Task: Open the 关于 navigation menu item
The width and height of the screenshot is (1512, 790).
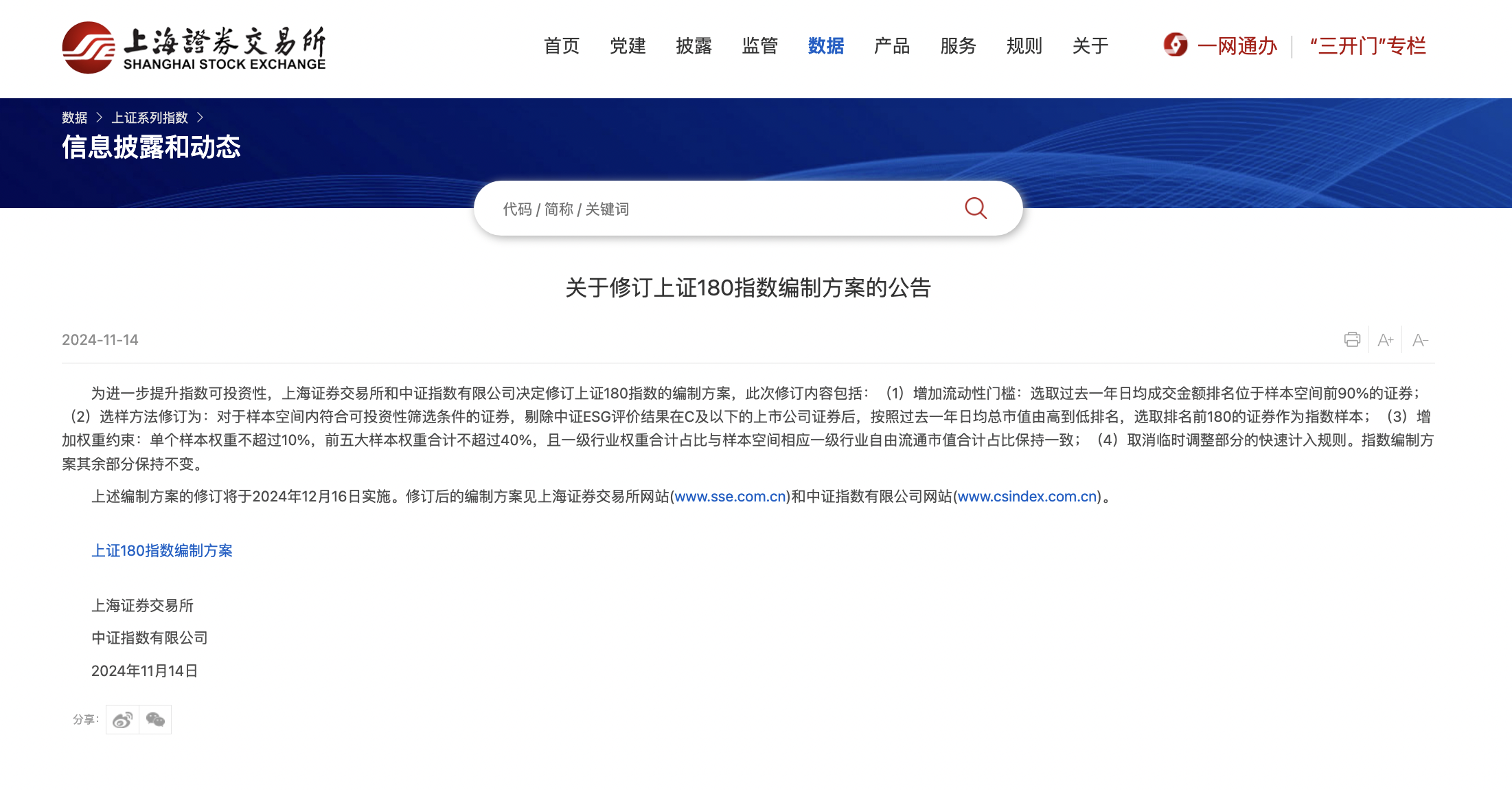Action: click(x=1090, y=46)
